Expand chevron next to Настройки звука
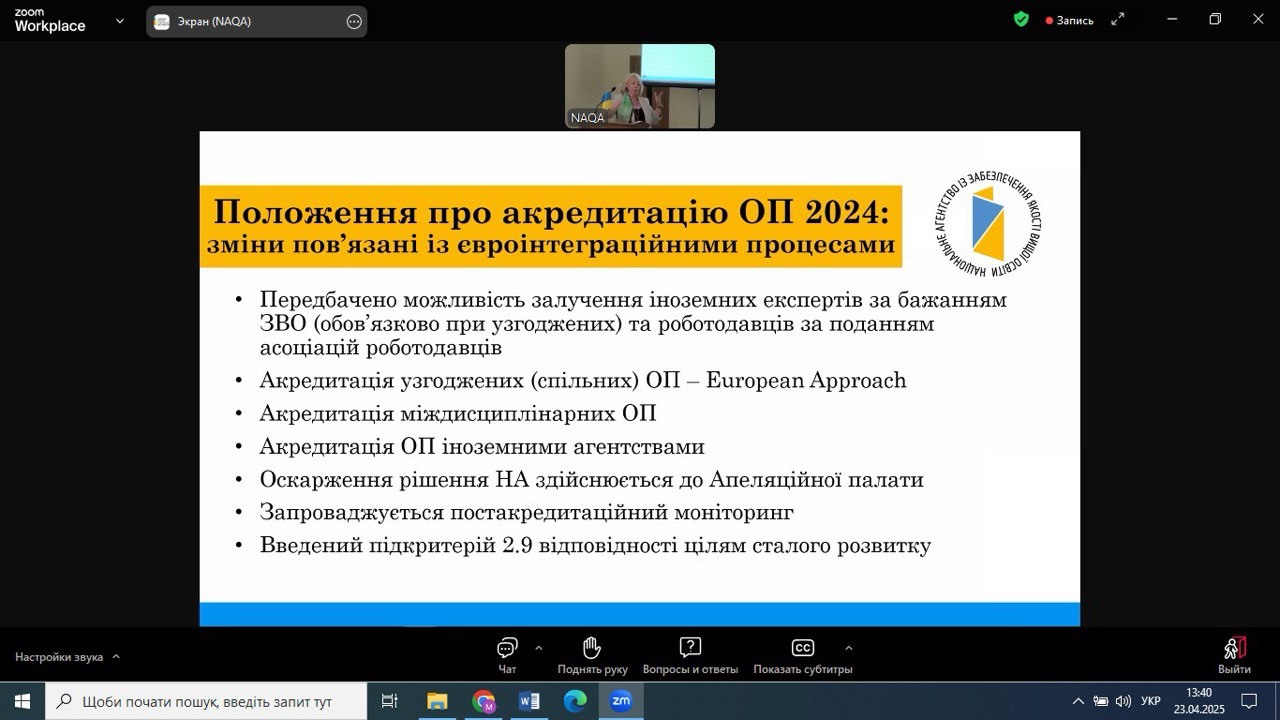Screen dimensions: 1280x720 coord(116,657)
